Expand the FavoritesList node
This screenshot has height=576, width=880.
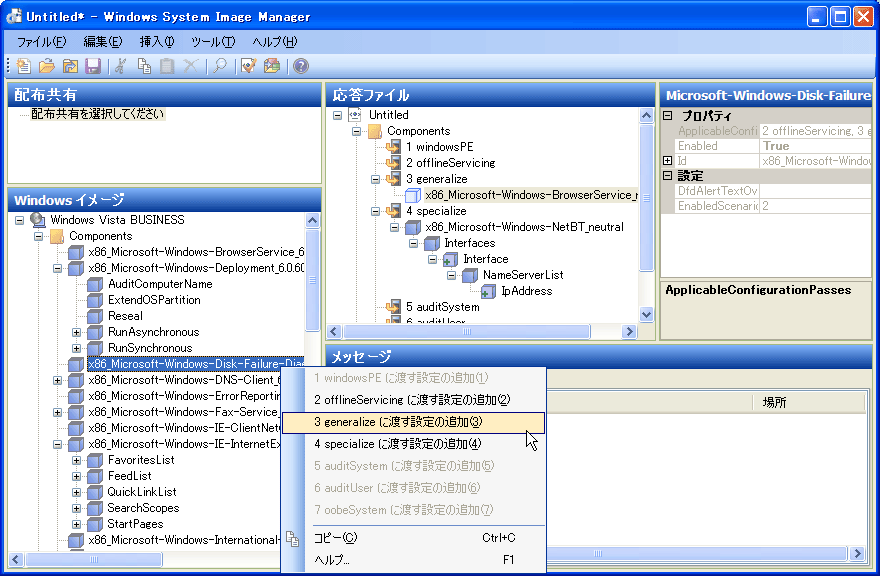76,460
